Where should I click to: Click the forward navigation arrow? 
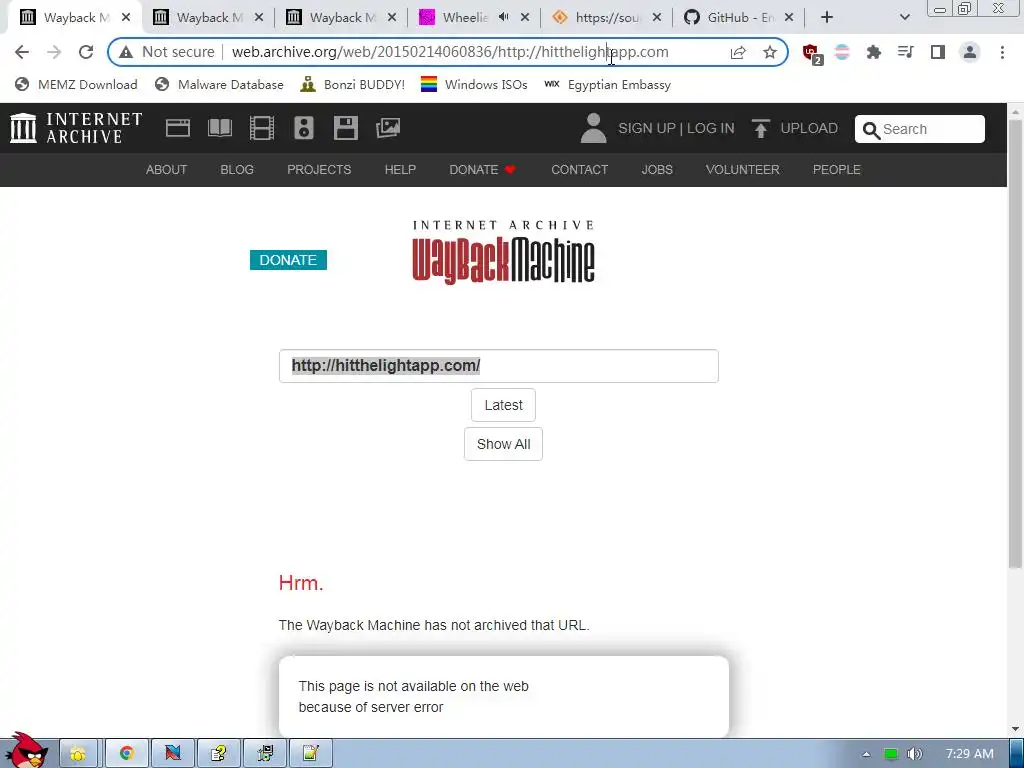tap(54, 52)
